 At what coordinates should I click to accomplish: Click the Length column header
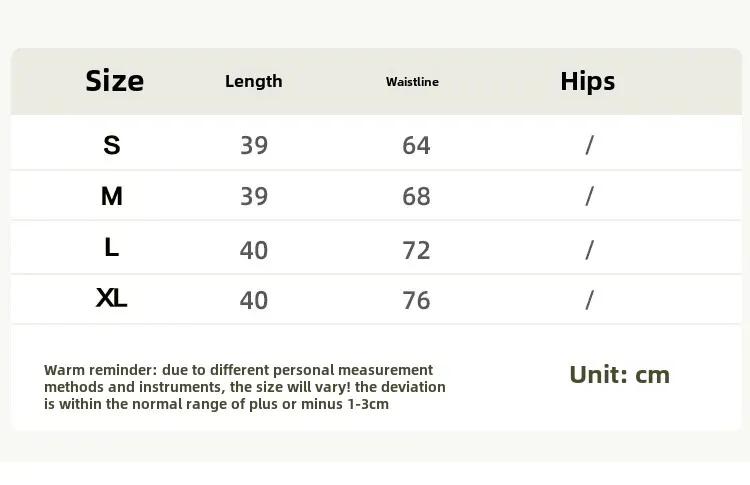tap(254, 81)
